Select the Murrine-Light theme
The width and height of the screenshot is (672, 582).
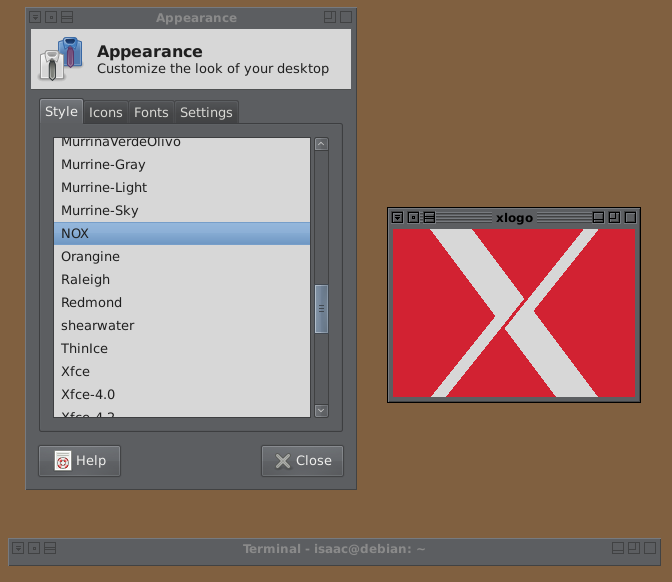point(182,188)
